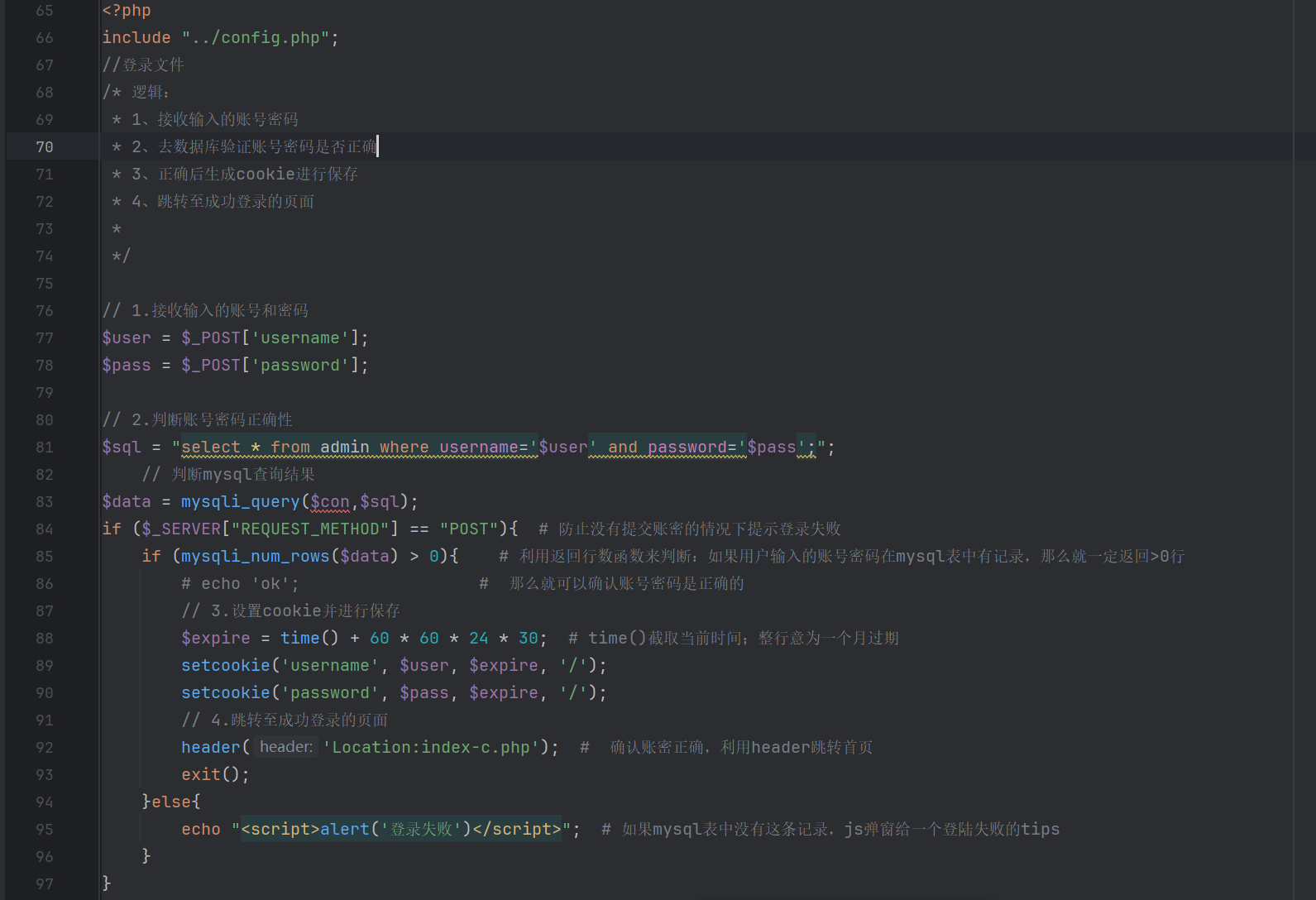The image size is (1316, 900).
Task: Click the include keyword on line 66
Action: point(136,37)
